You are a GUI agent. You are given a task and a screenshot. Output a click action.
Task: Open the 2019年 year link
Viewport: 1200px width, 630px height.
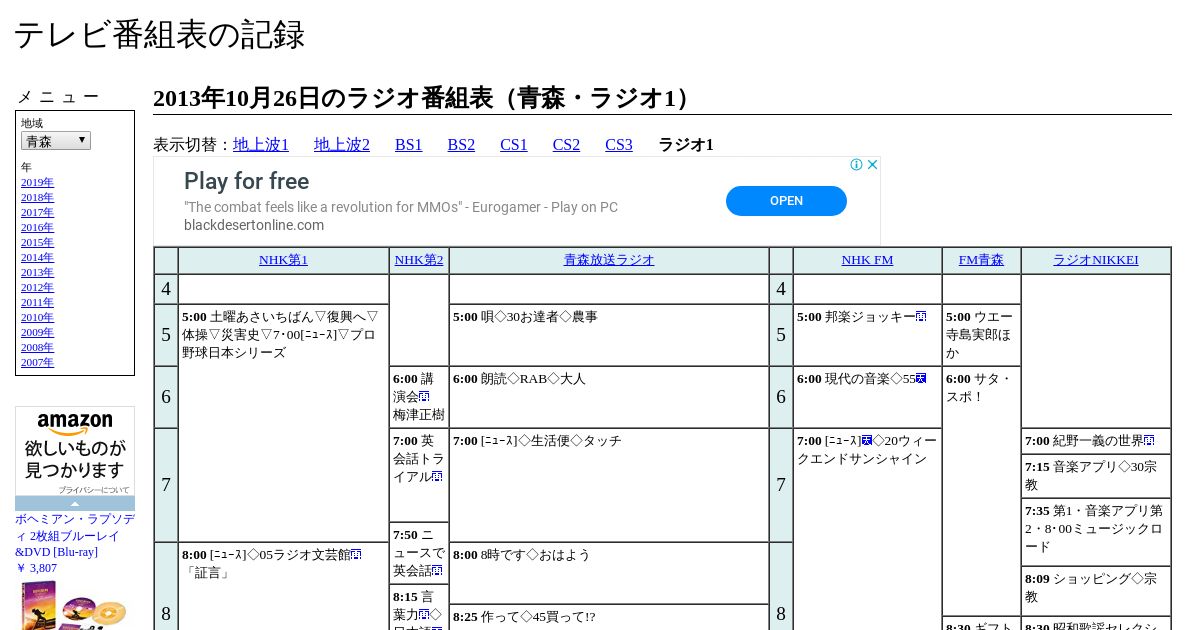coord(37,182)
